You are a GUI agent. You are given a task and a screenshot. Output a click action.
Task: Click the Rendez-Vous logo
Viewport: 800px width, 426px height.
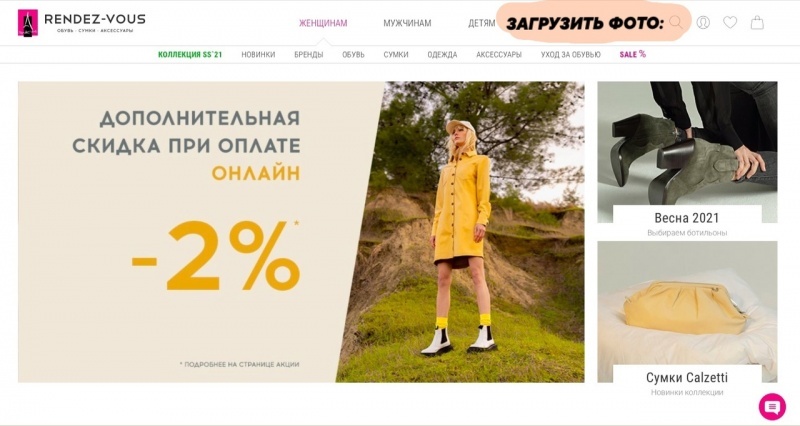click(82, 23)
